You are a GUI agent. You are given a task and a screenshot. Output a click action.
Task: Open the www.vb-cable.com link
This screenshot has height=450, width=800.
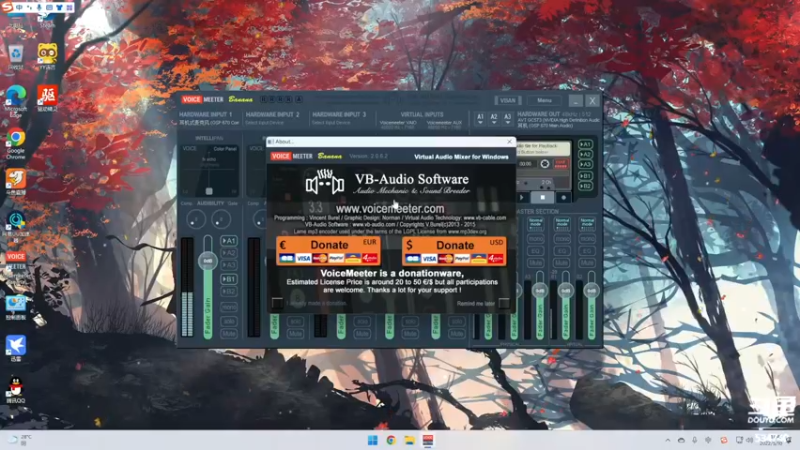click(485, 218)
